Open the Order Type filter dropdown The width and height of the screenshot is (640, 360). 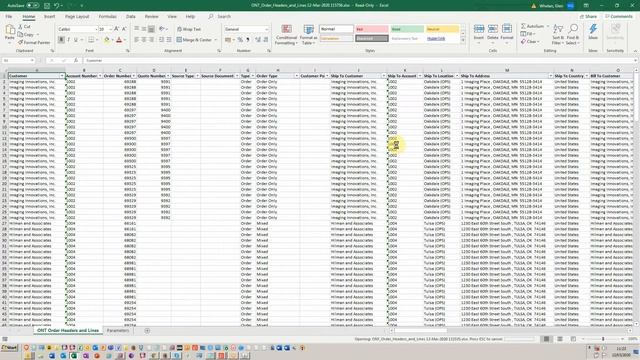[297, 76]
